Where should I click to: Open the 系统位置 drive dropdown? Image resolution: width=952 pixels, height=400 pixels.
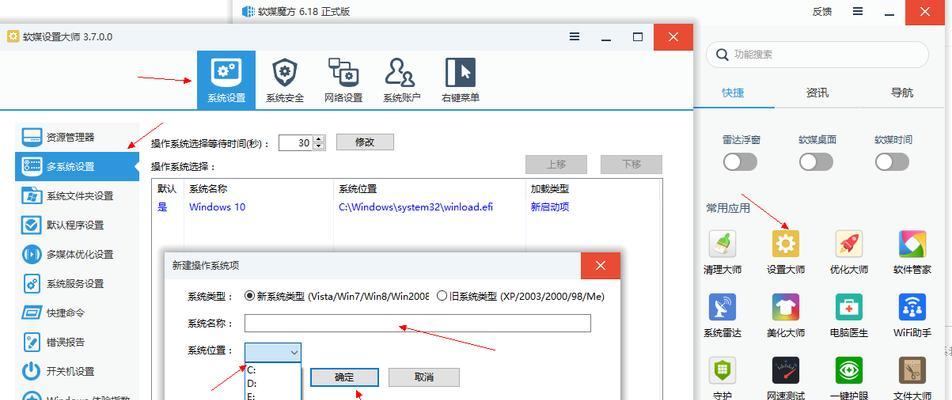click(273, 352)
